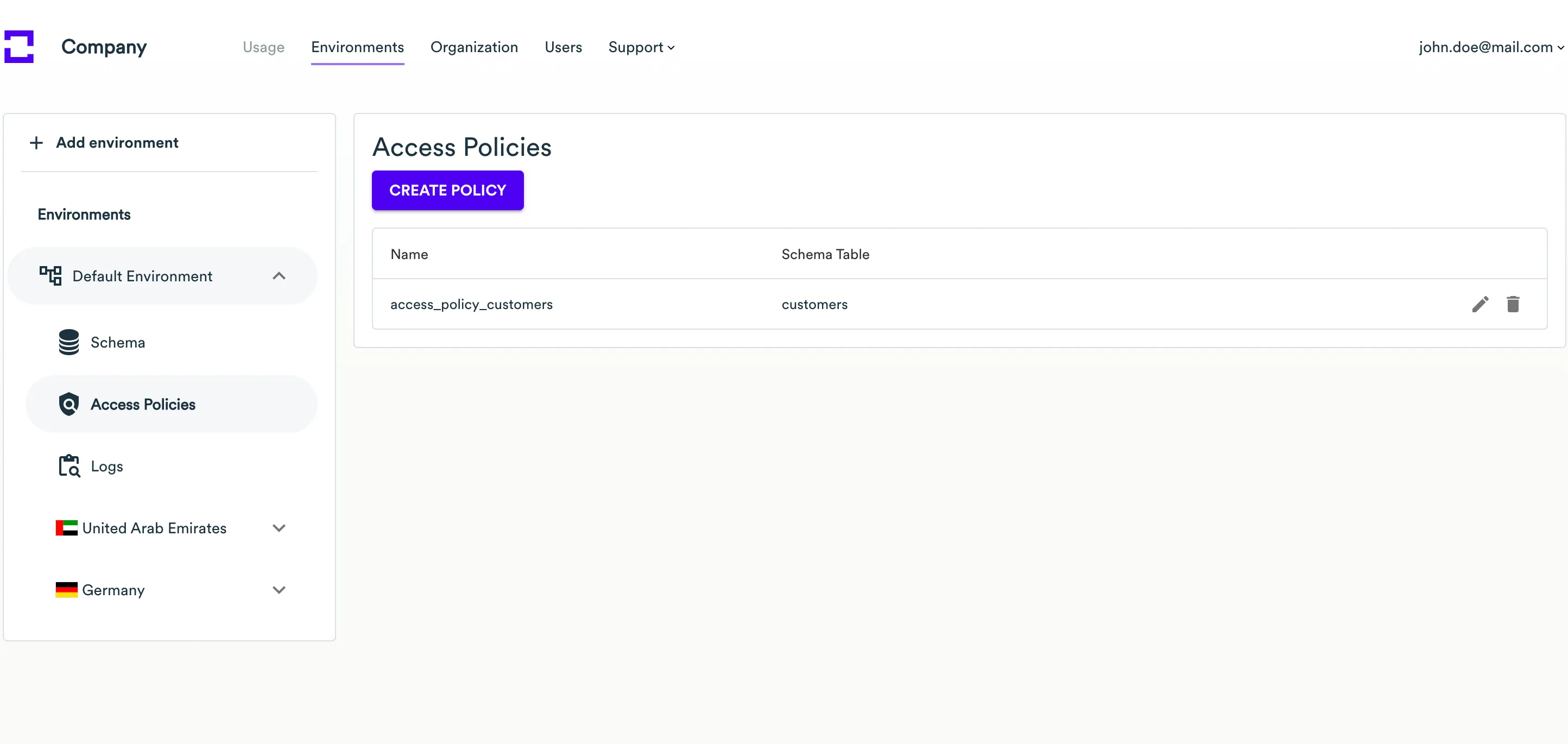The height and width of the screenshot is (744, 1568).
Task: Click the Schema database icon
Action: (69, 342)
